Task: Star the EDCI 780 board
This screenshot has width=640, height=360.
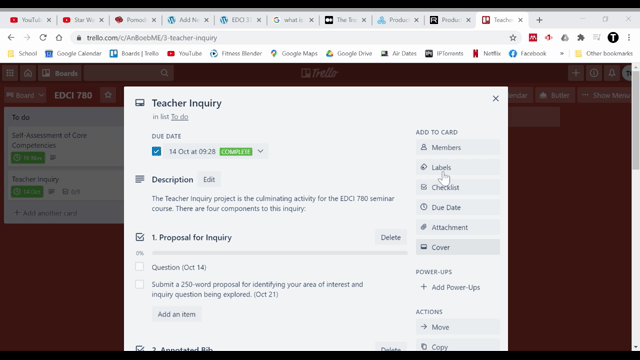Action: [108, 95]
